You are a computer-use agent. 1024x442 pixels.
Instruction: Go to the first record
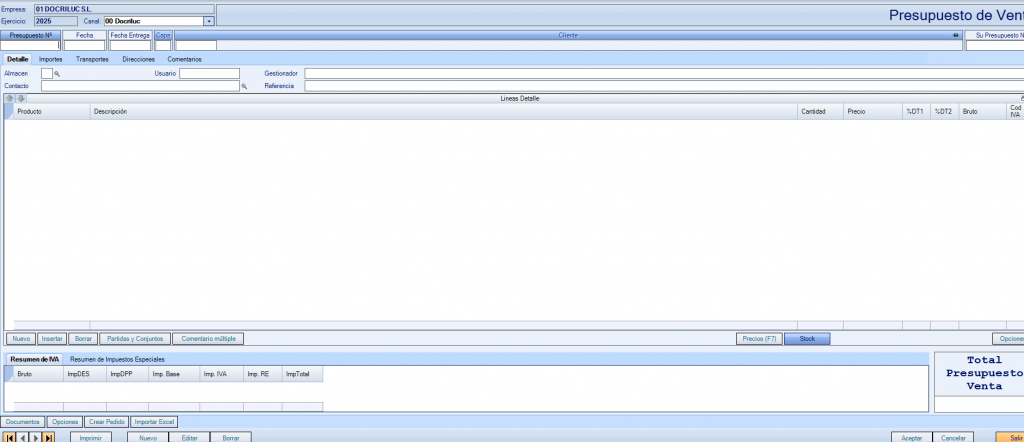10,437
